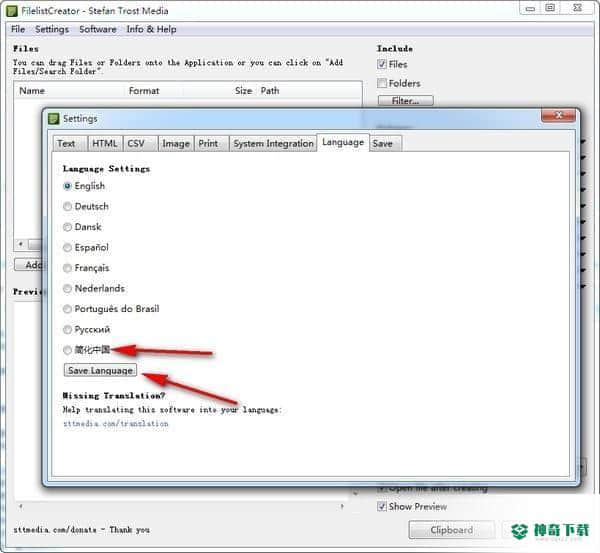The width and height of the screenshot is (600, 553).
Task: Click the preview pane right scroll arrow
Action: pos(342,506)
